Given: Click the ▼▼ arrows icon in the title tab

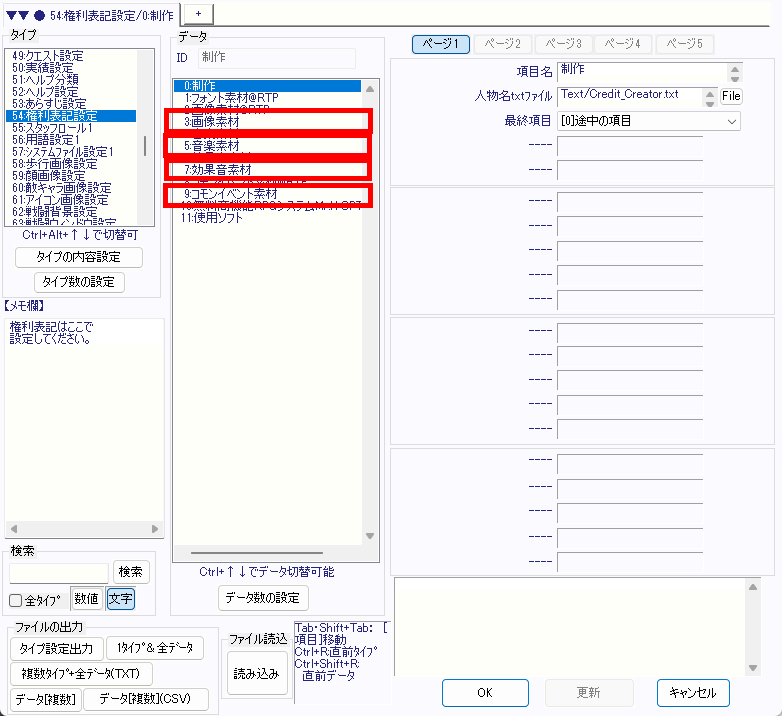Looking at the screenshot, I should 17,16.
